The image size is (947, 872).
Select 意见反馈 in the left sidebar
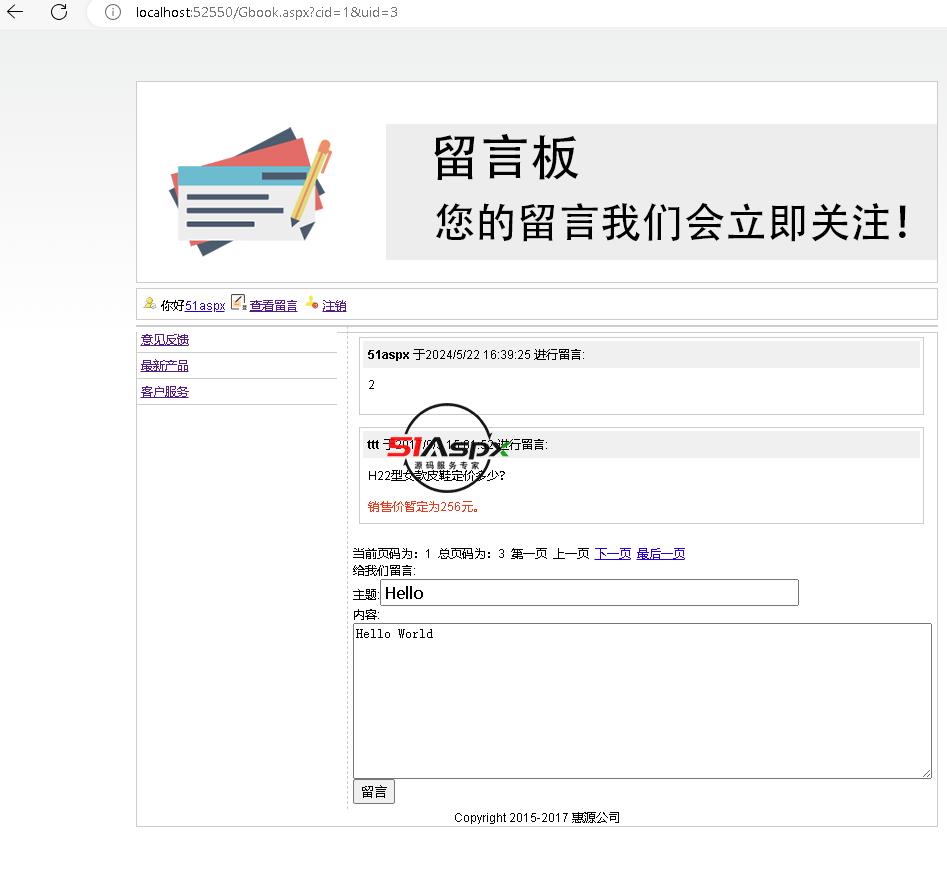[165, 340]
